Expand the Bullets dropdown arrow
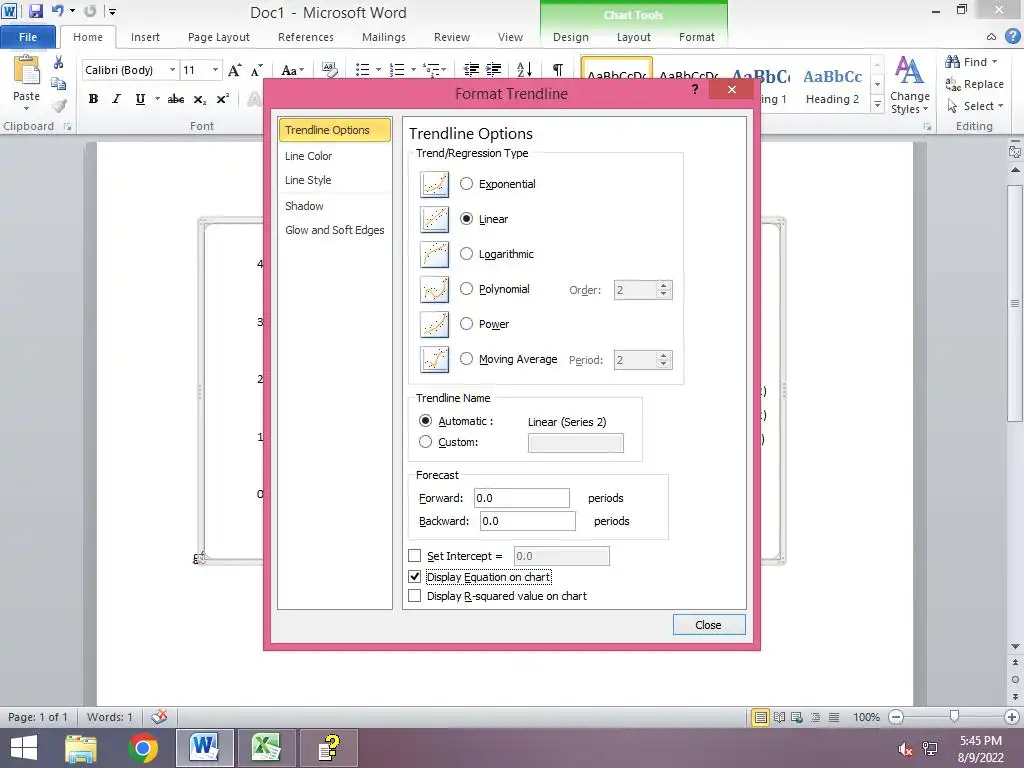The image size is (1024, 768). (x=378, y=70)
